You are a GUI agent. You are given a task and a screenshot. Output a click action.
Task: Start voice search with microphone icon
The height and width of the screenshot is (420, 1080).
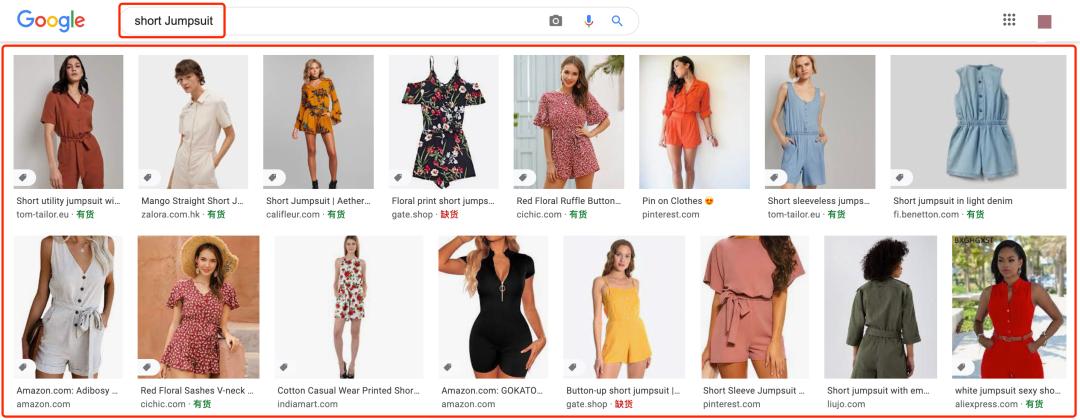tap(588, 21)
